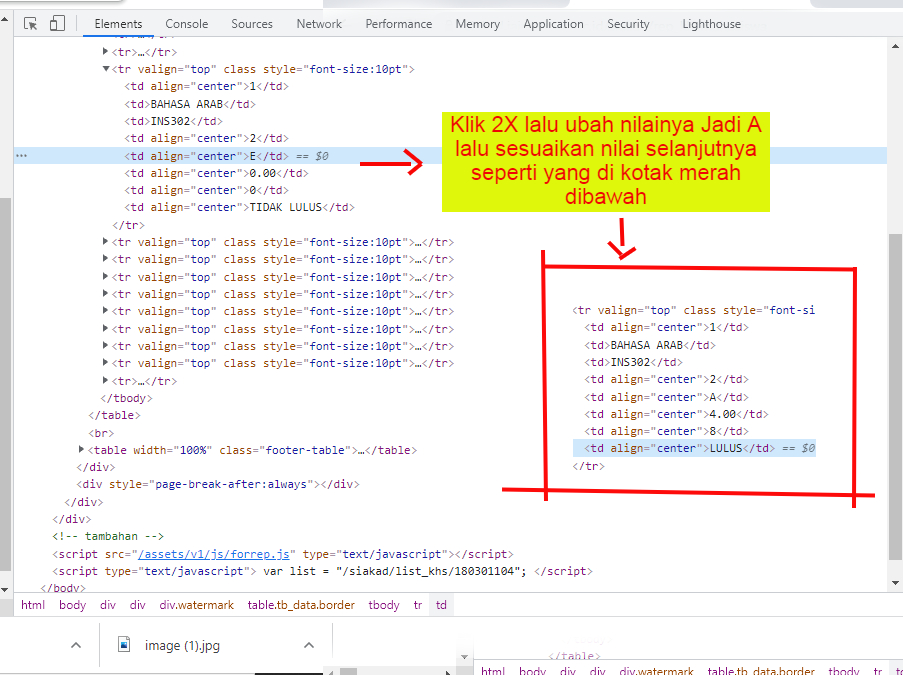Select the closing table tag line

114,415
